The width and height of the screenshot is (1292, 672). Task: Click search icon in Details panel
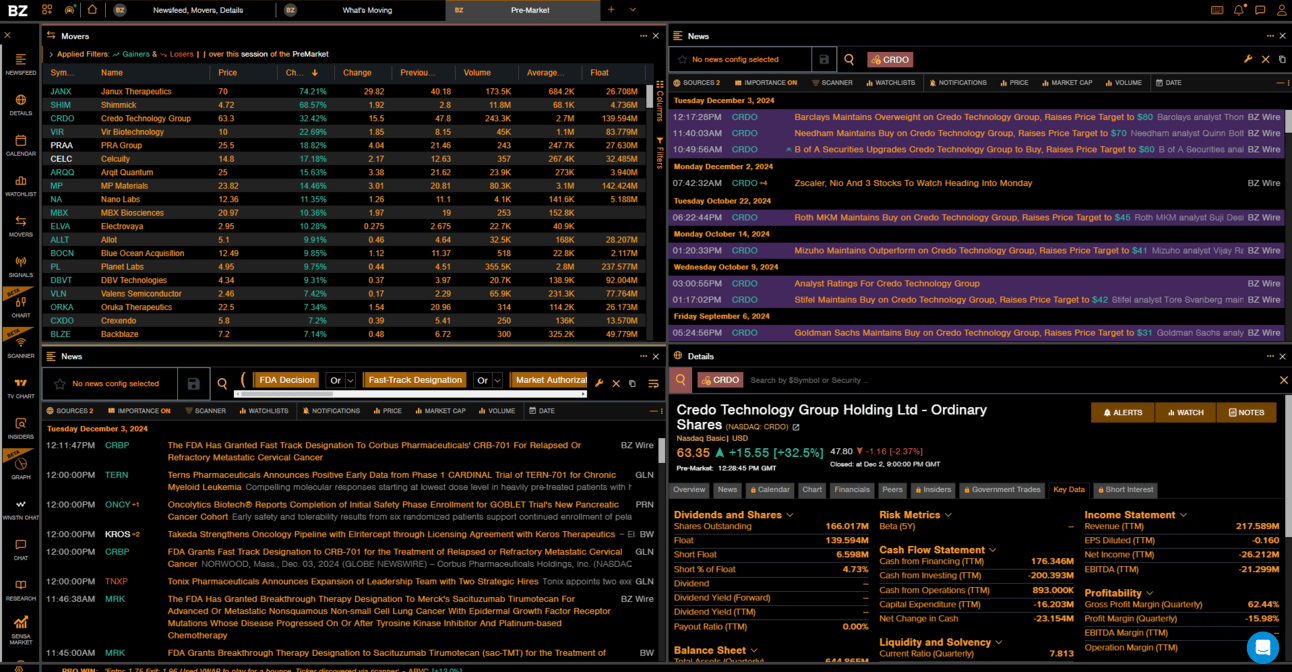pyautogui.click(x=681, y=380)
